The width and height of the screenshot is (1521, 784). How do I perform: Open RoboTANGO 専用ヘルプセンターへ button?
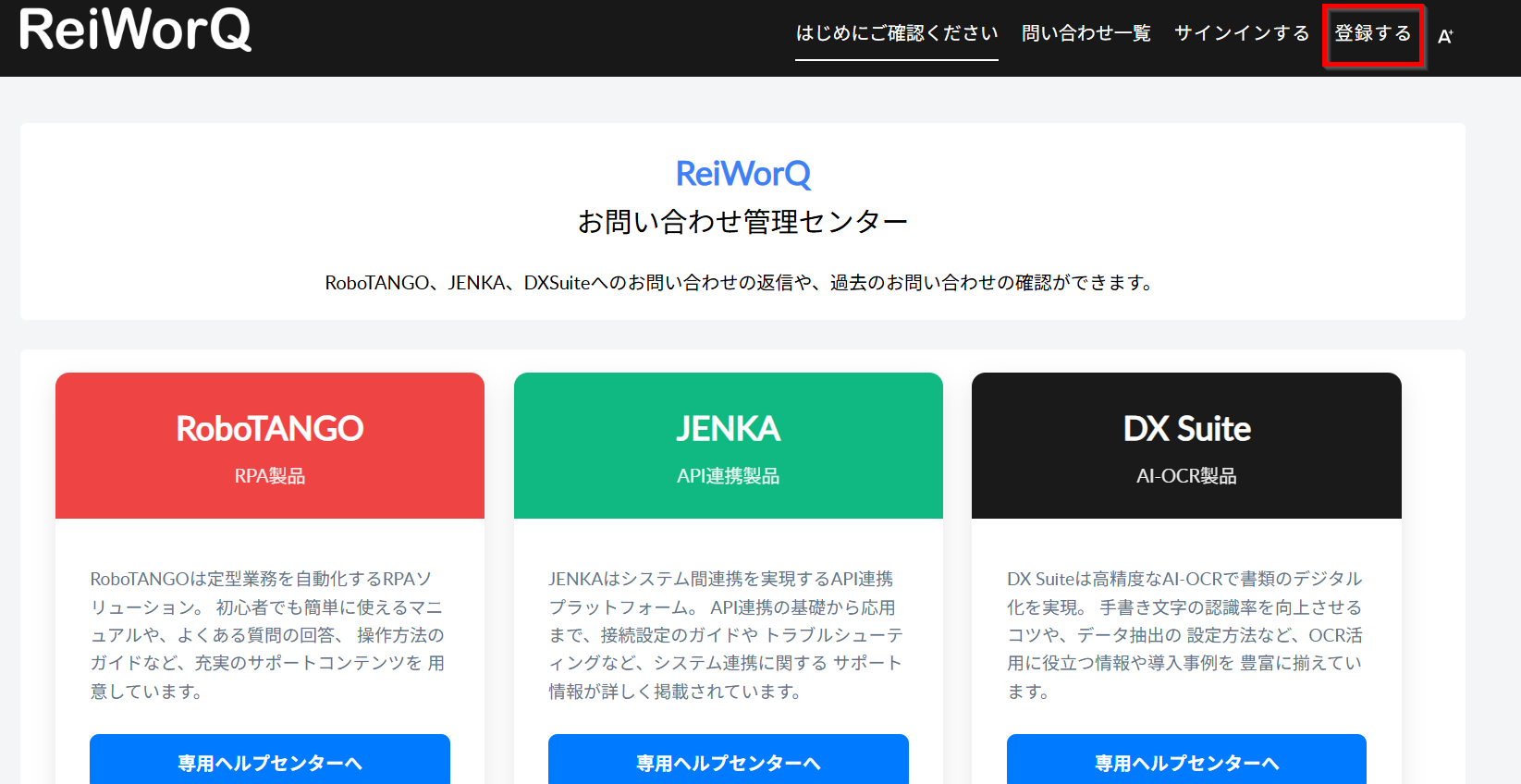(270, 762)
